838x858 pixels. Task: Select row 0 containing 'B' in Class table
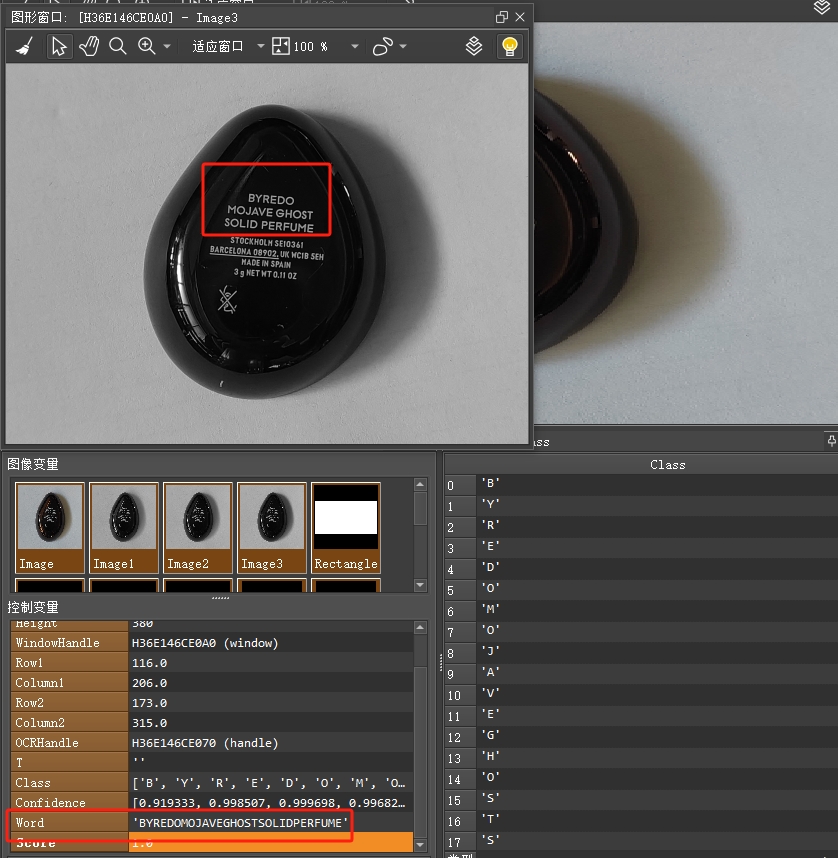click(641, 484)
